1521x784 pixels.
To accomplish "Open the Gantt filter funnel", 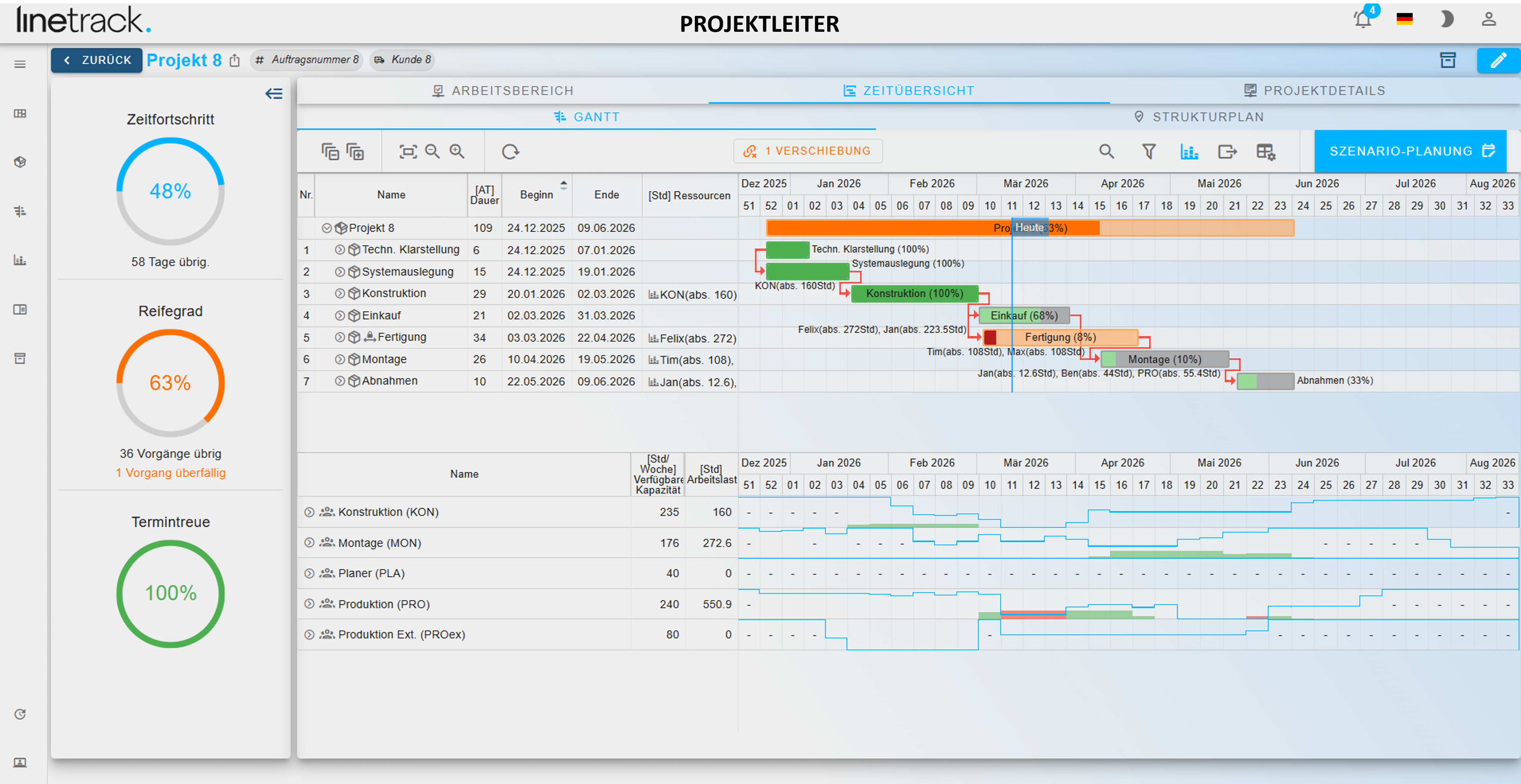I will click(1149, 152).
